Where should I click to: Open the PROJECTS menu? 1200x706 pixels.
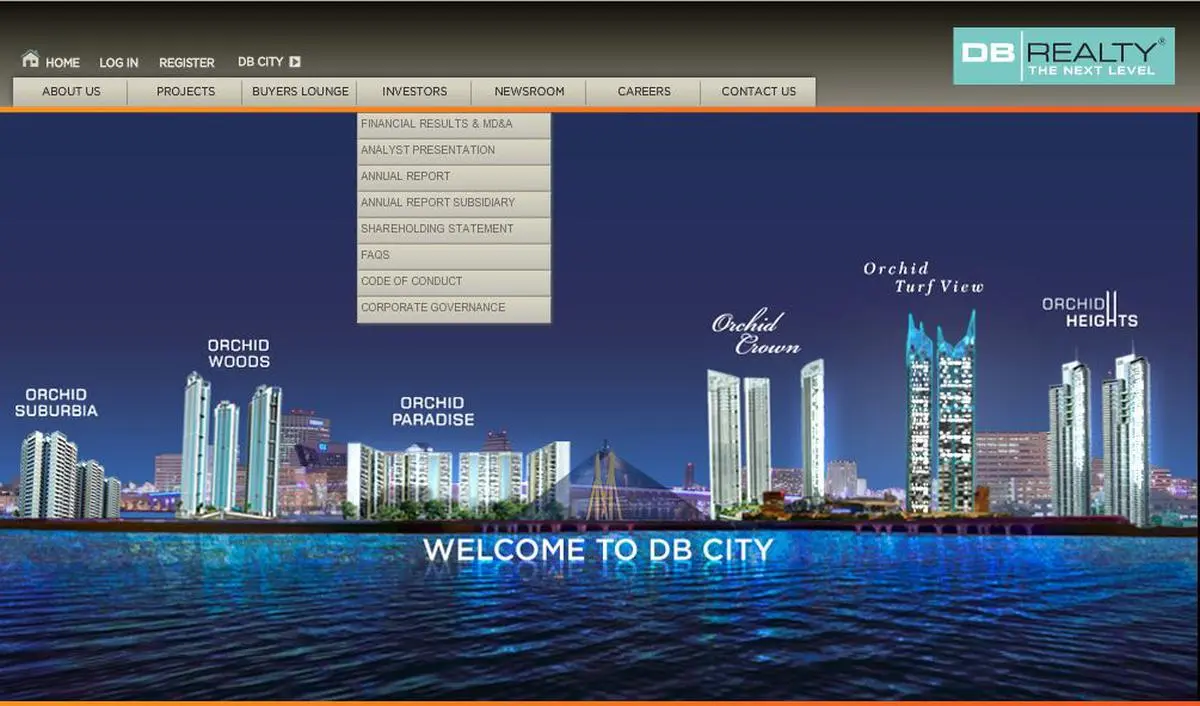click(x=185, y=91)
